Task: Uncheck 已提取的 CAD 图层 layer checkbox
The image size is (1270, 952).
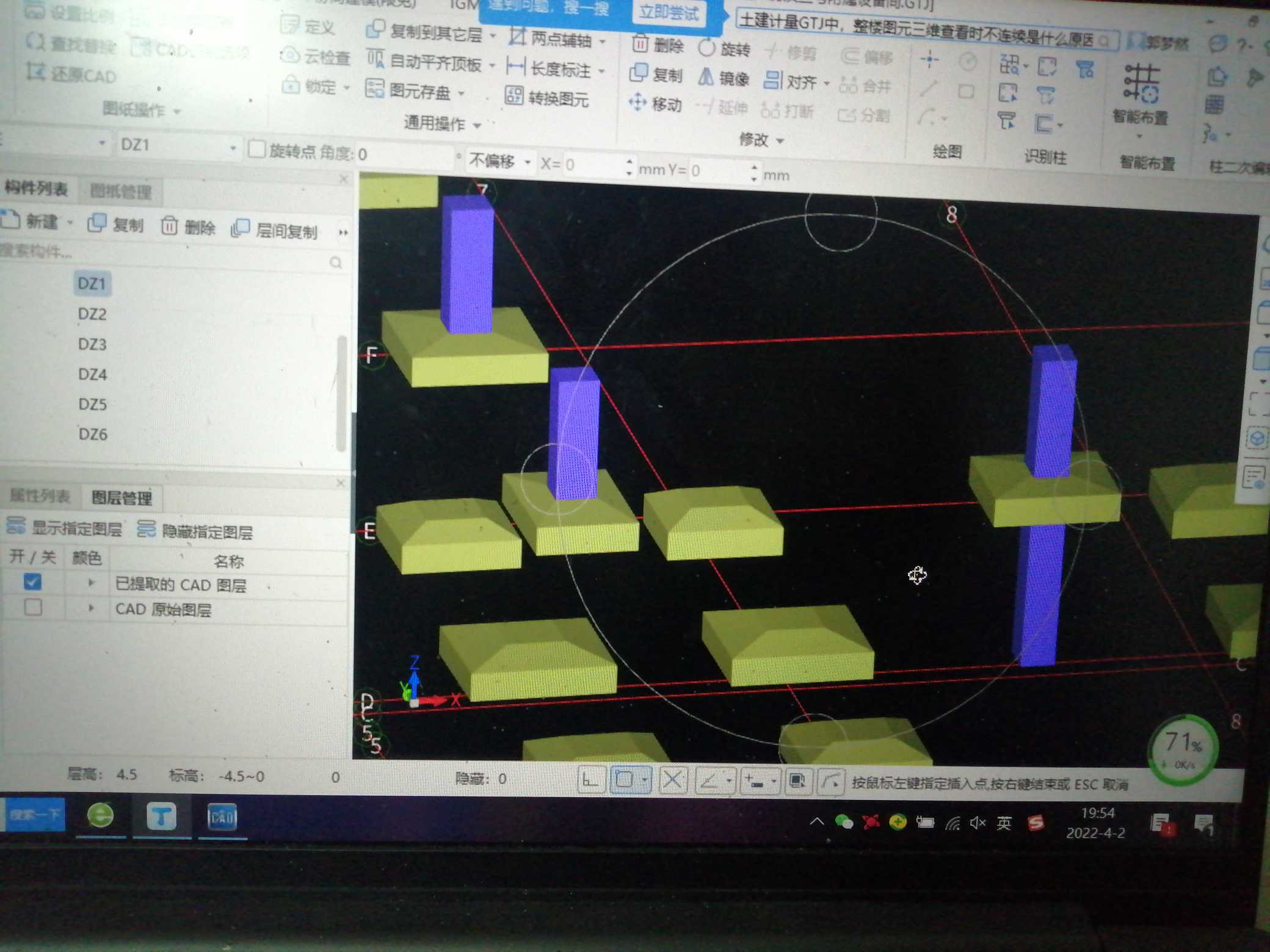Action: (x=32, y=582)
